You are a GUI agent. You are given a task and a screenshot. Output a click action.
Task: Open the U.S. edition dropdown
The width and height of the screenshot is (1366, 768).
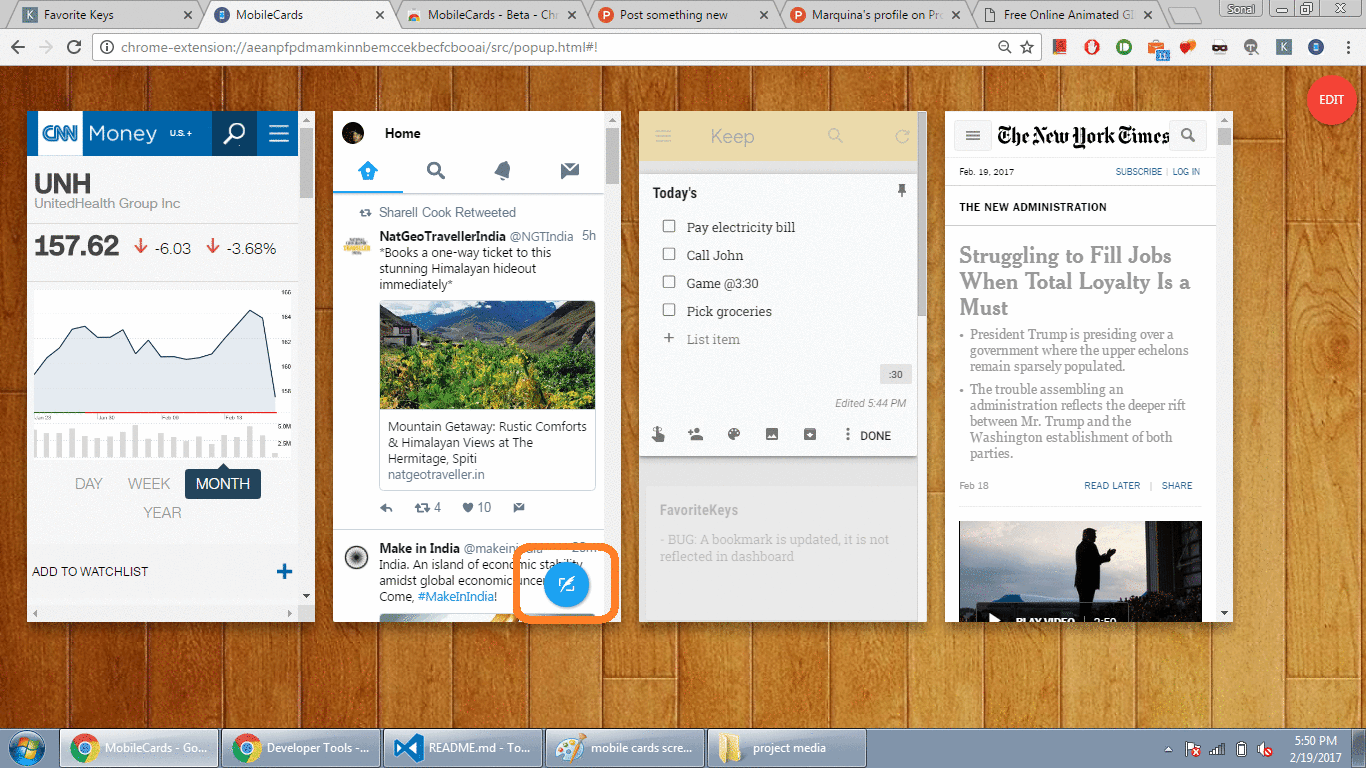tap(181, 134)
